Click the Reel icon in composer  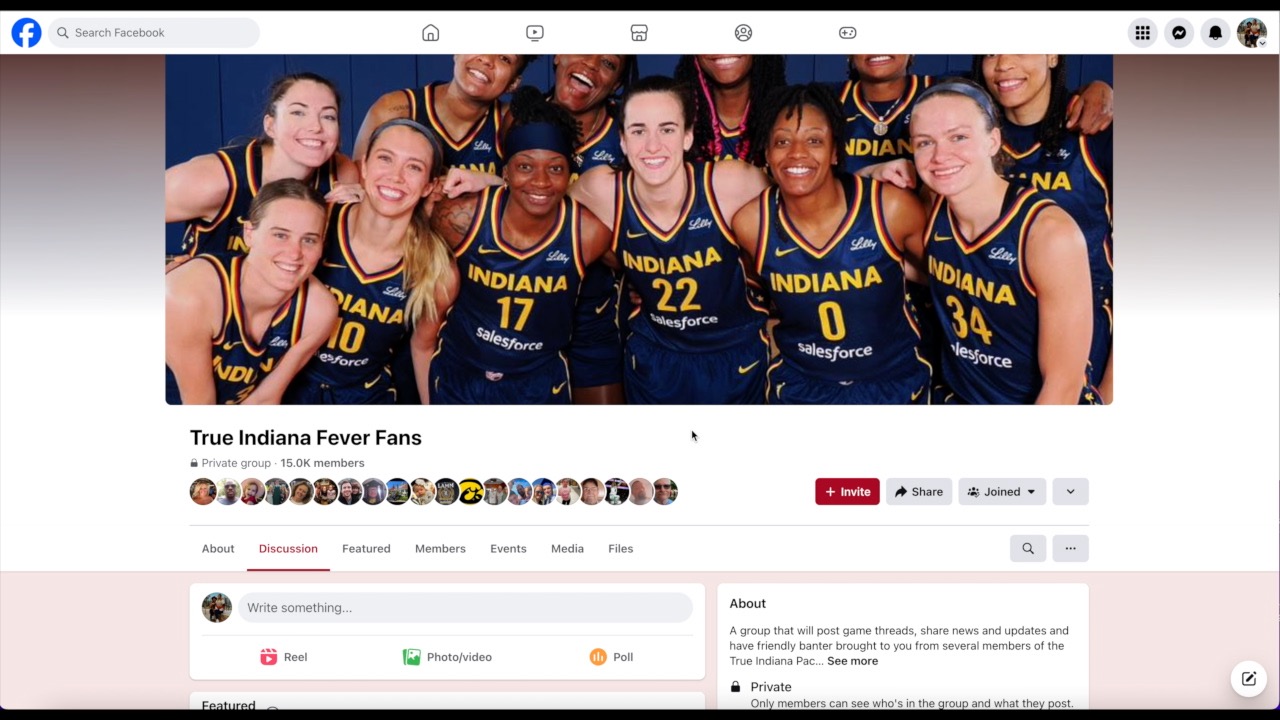269,657
